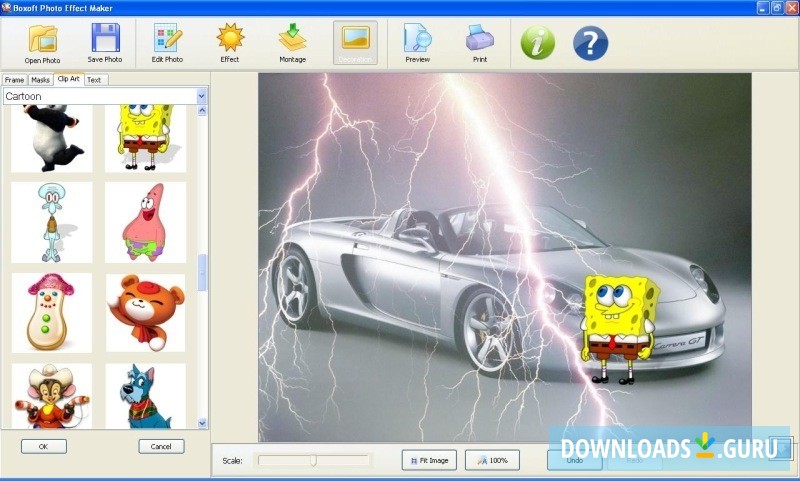Pick the SpongeBob clip art thumbnail

coord(145,138)
